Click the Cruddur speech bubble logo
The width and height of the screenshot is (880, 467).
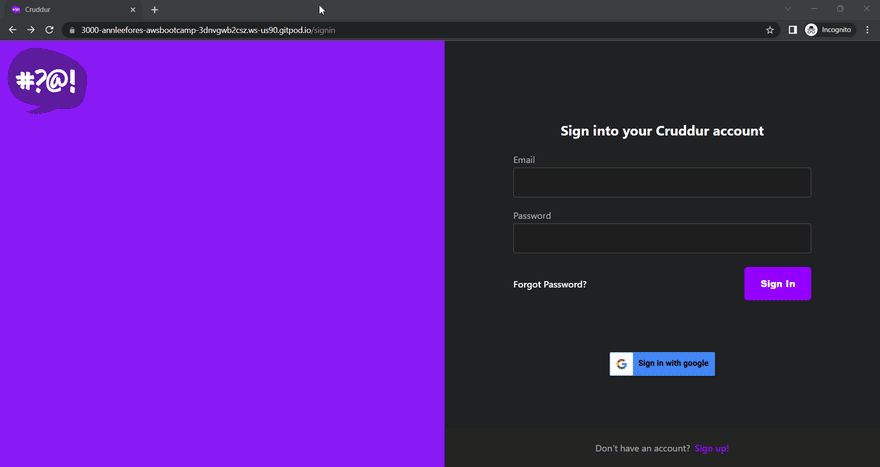click(47, 80)
